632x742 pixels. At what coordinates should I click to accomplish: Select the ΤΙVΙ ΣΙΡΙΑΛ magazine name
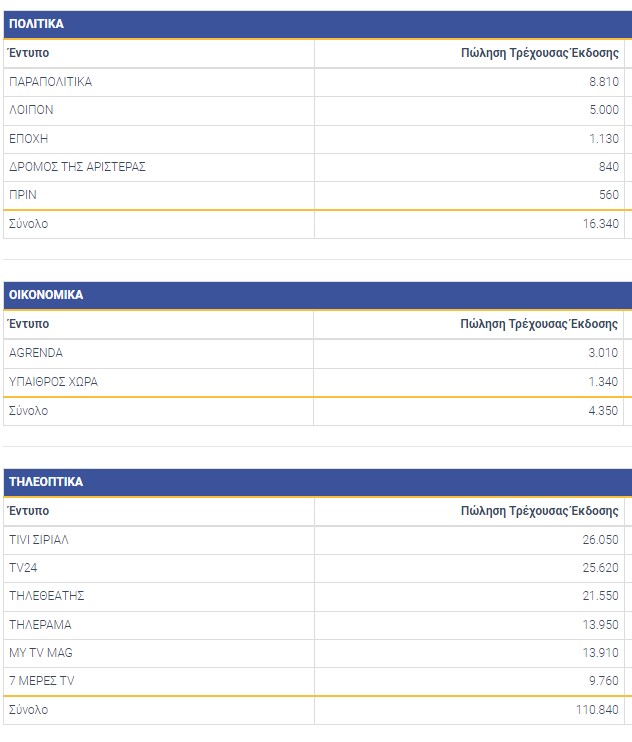(x=39, y=540)
